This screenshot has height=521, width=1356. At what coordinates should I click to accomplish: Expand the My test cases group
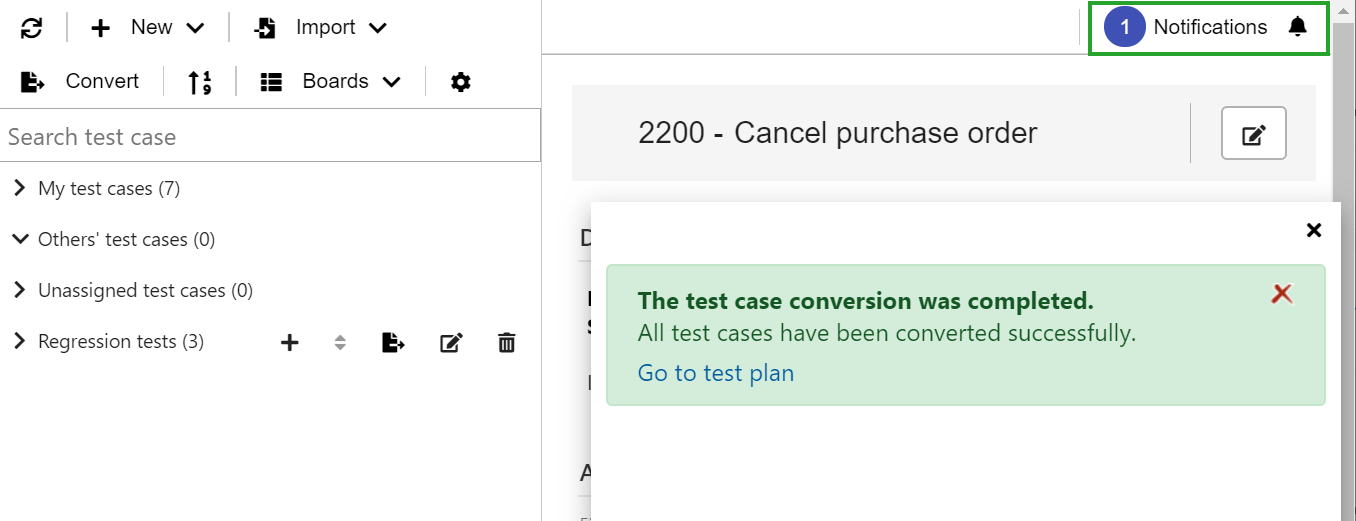[19, 188]
